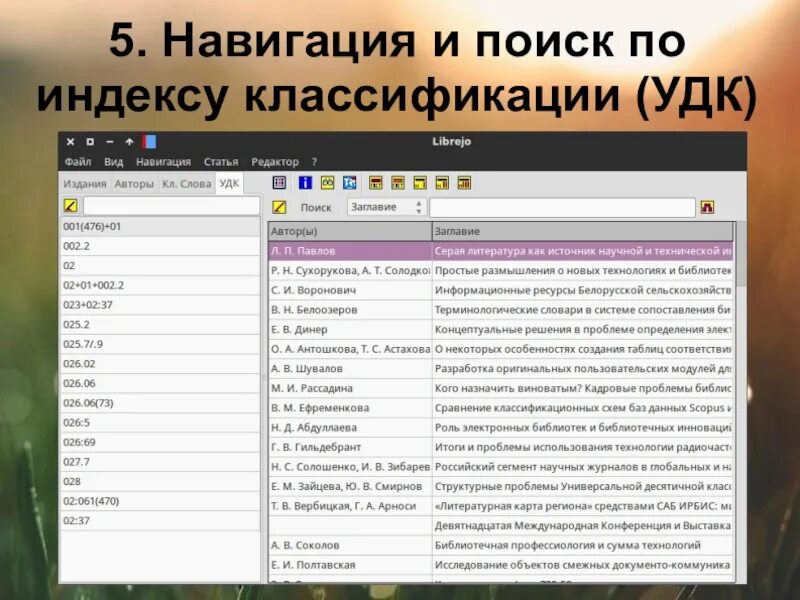Select the second panel layout icon
This screenshot has height=600, width=800.
click(x=398, y=183)
